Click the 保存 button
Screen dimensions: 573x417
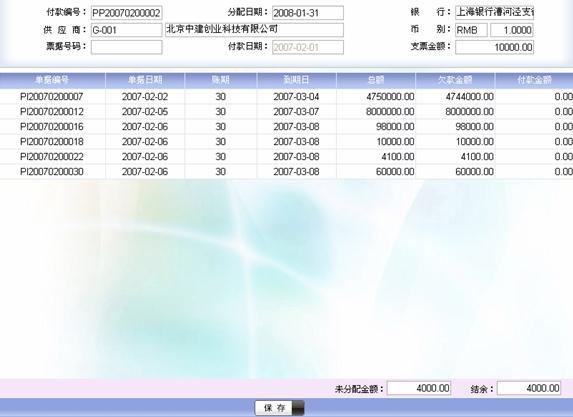(x=280, y=408)
